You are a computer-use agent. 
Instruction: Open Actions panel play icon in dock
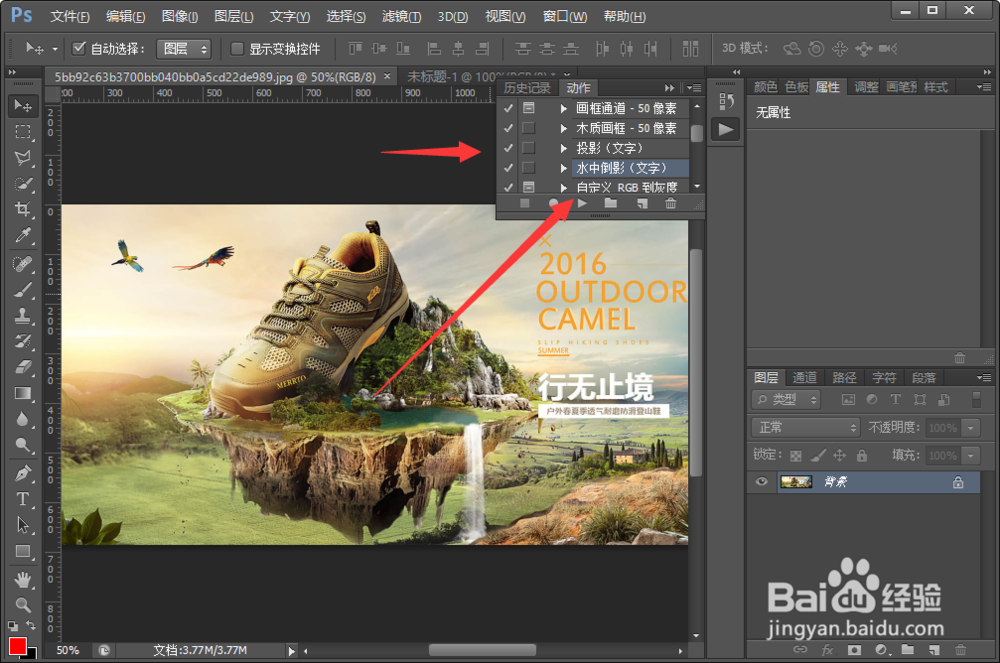coord(726,129)
